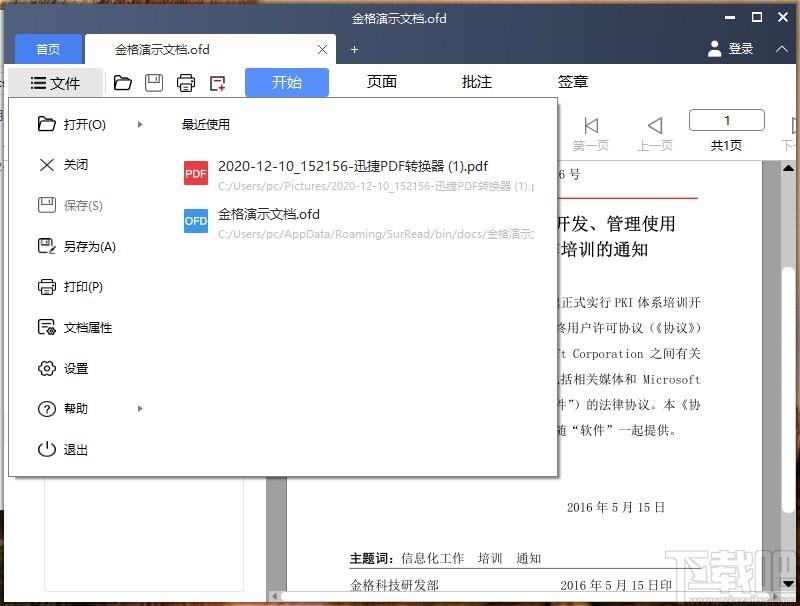Viewport: 800px width, 606px height.
Task: Click the 帮助 question mark icon
Action: (46, 409)
